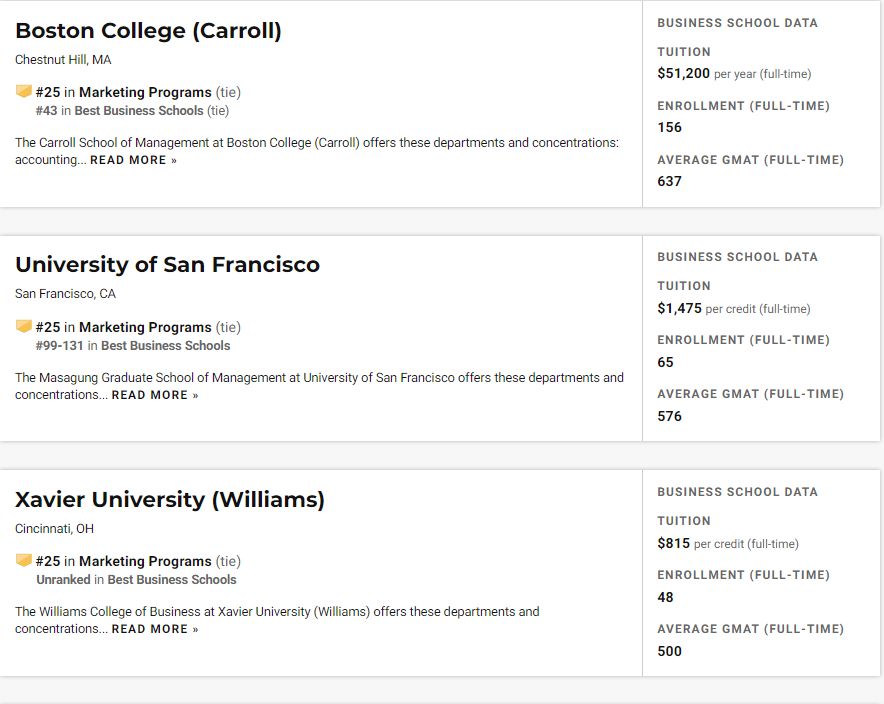Click Xavier's $815 per credit tuition

tap(673, 543)
